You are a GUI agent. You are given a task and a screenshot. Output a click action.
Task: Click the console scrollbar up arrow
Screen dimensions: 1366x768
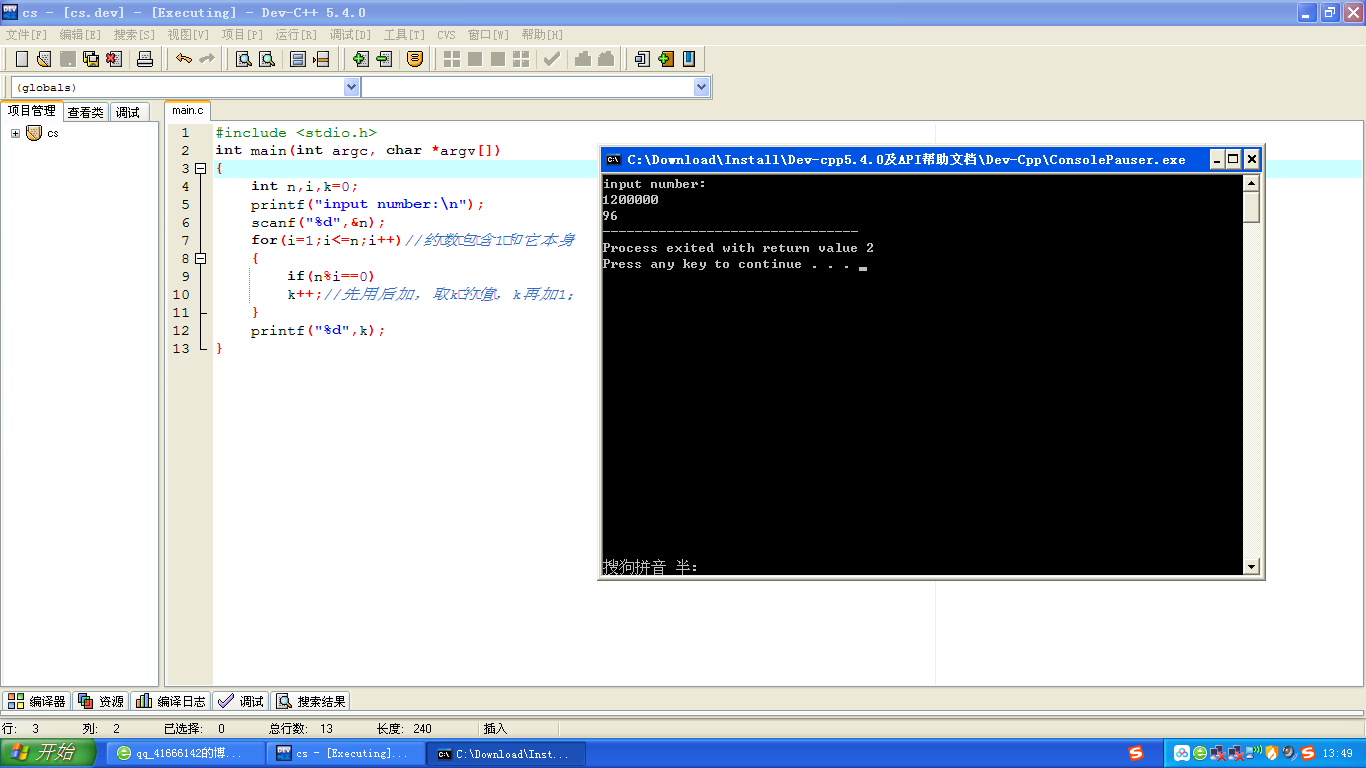[x=1251, y=183]
